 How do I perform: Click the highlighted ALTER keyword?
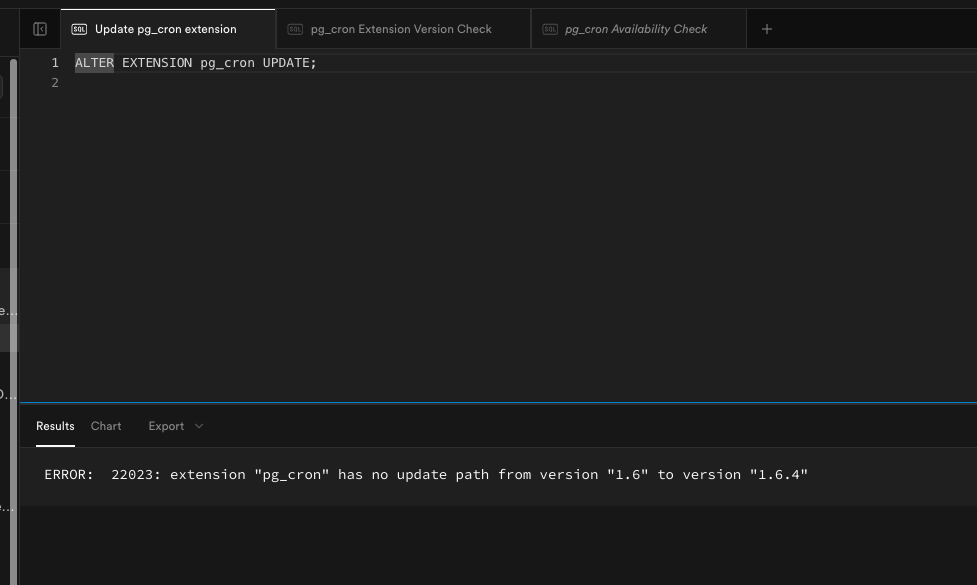(x=94, y=63)
